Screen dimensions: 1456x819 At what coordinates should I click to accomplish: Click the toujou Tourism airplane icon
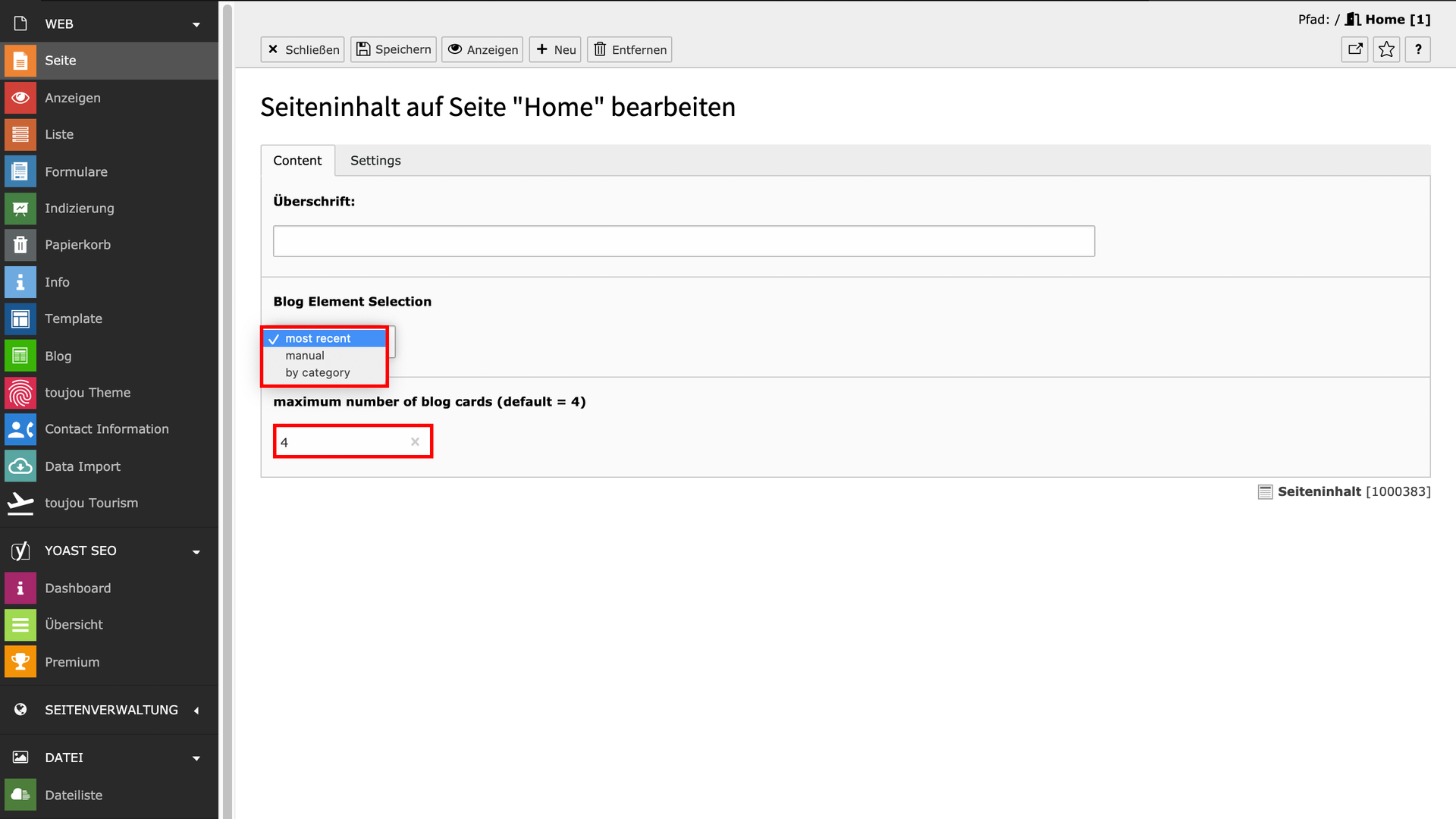pyautogui.click(x=20, y=503)
